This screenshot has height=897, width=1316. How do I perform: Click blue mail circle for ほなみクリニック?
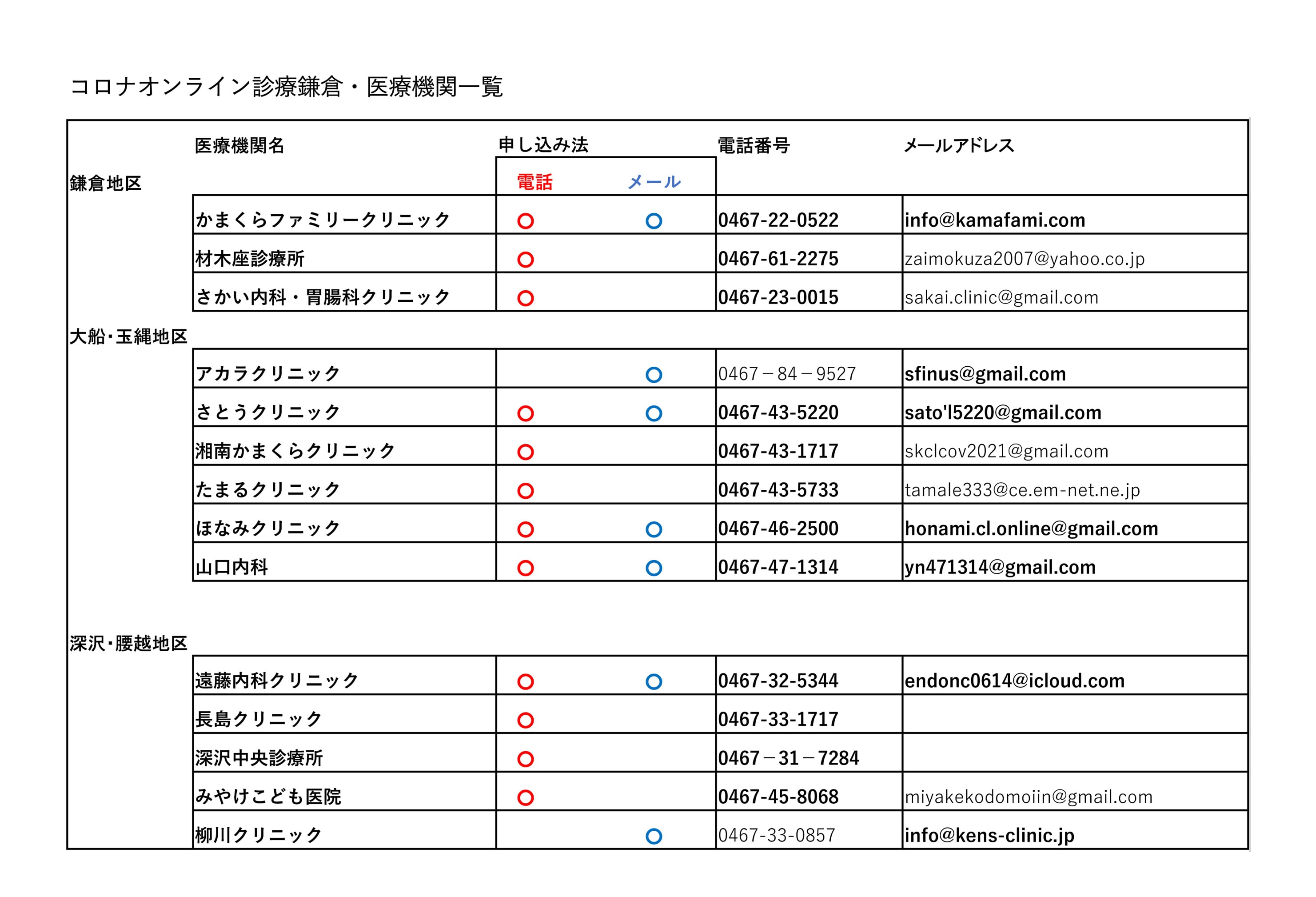point(654,529)
